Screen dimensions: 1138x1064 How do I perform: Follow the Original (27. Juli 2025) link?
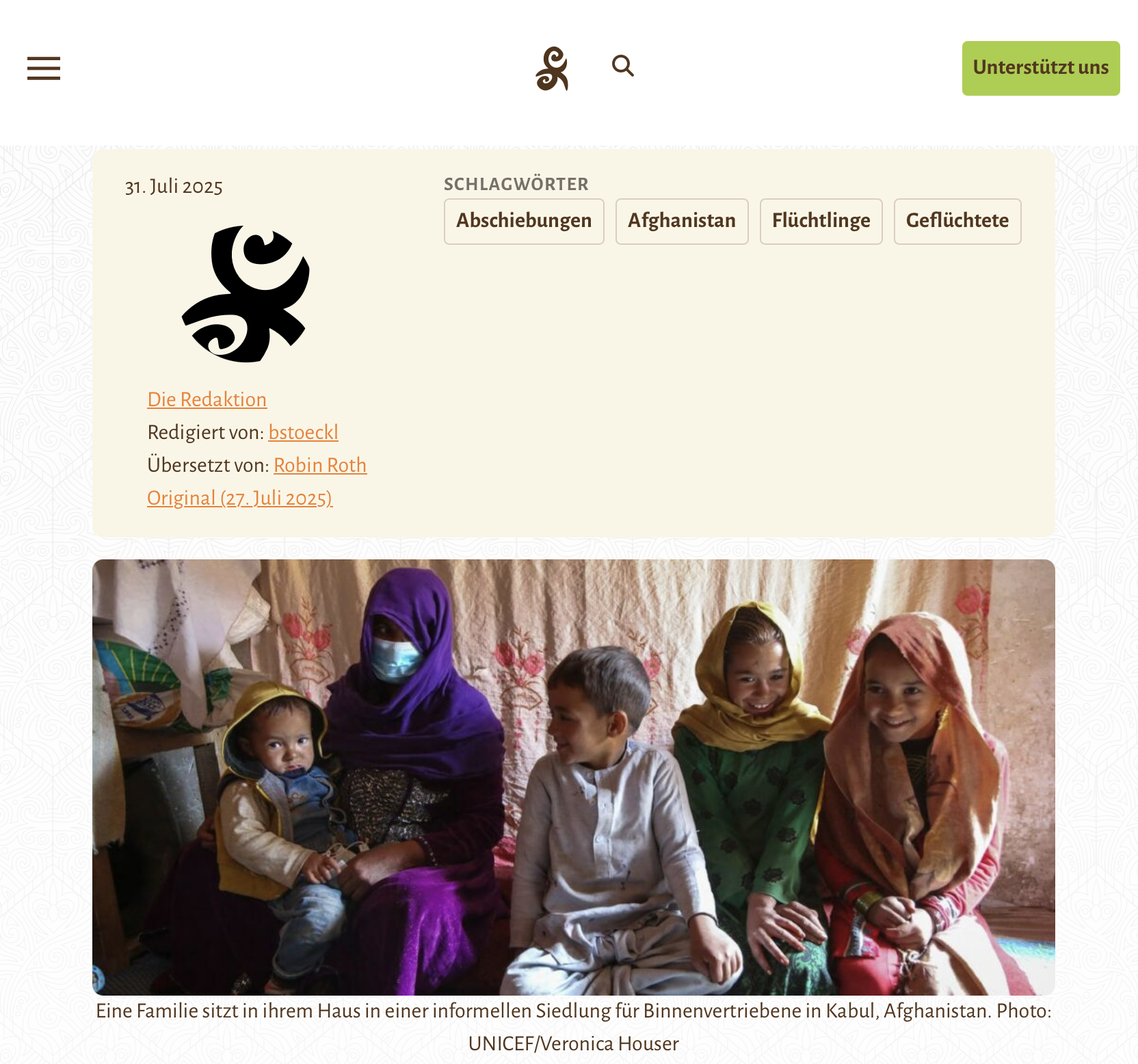click(x=240, y=498)
